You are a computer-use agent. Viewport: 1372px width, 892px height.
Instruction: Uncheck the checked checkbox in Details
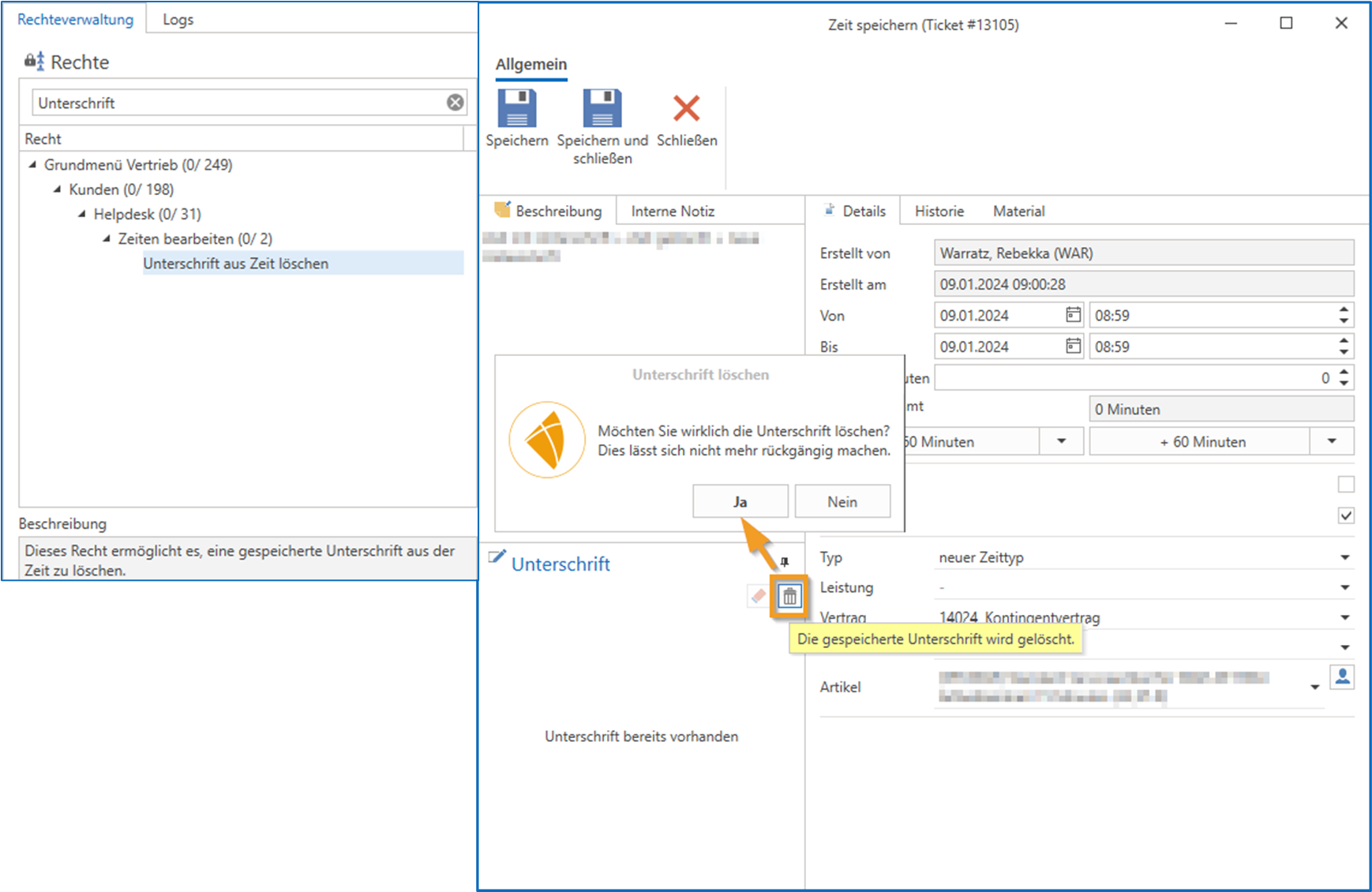click(x=1346, y=515)
